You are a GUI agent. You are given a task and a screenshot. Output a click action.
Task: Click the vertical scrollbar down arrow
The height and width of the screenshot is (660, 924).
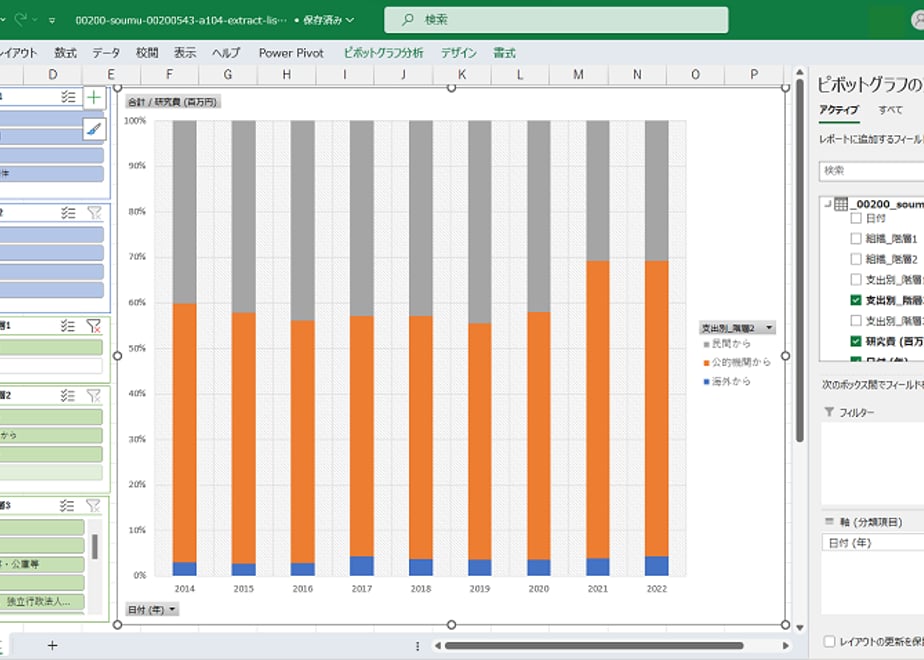tap(800, 628)
